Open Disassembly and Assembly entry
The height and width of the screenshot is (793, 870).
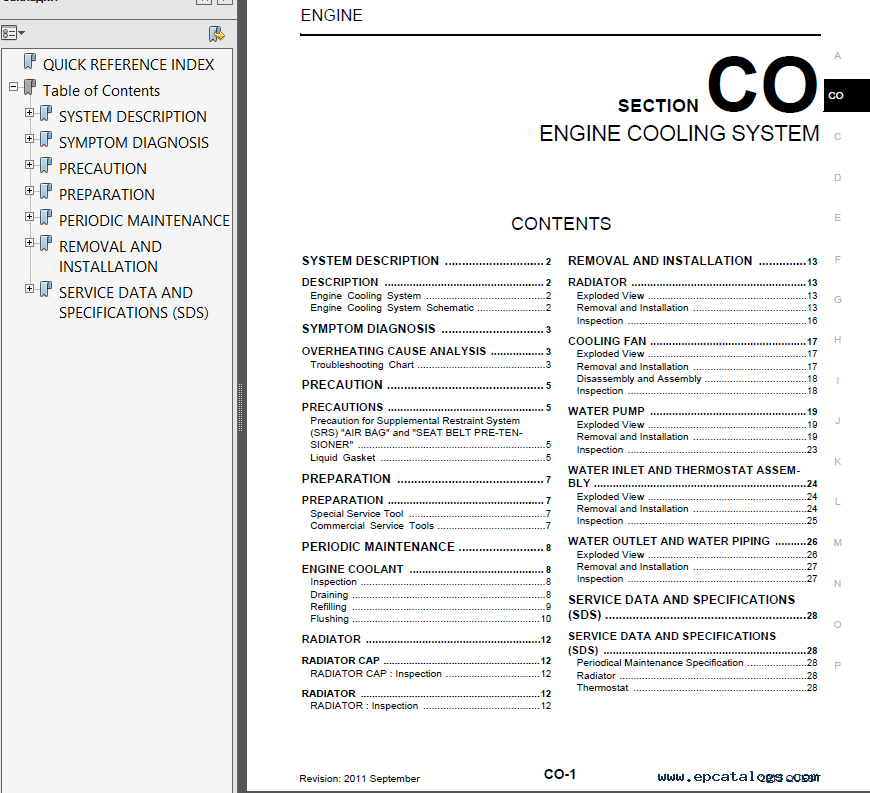[x=697, y=379]
